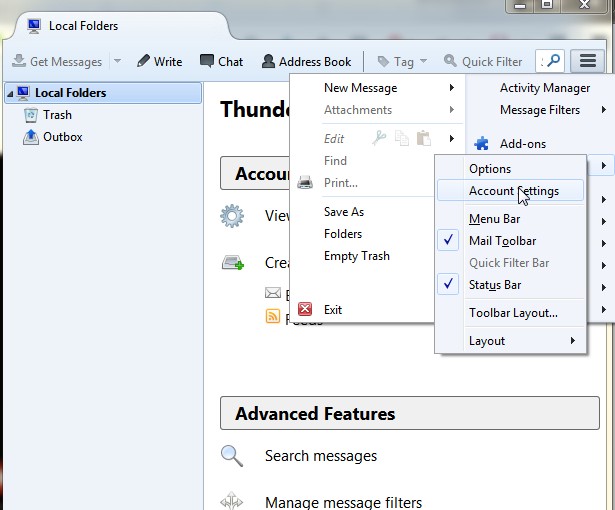Expand the Edit submenu arrow
This screenshot has width=615, height=510.
tap(452, 138)
